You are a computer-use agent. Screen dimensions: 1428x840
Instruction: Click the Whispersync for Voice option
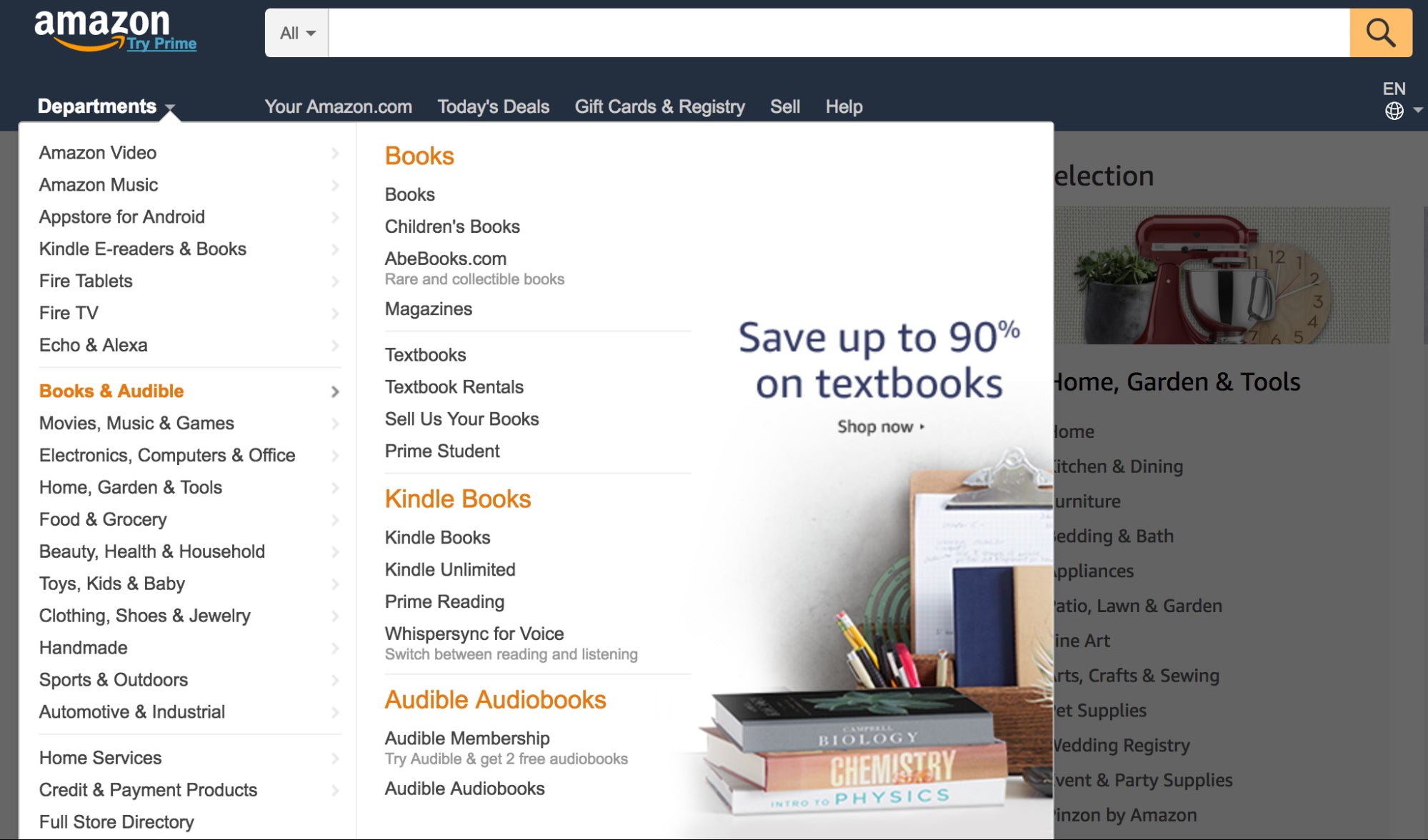point(475,633)
